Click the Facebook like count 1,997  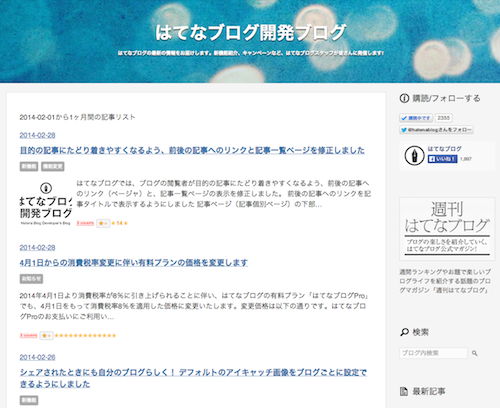coord(466,159)
